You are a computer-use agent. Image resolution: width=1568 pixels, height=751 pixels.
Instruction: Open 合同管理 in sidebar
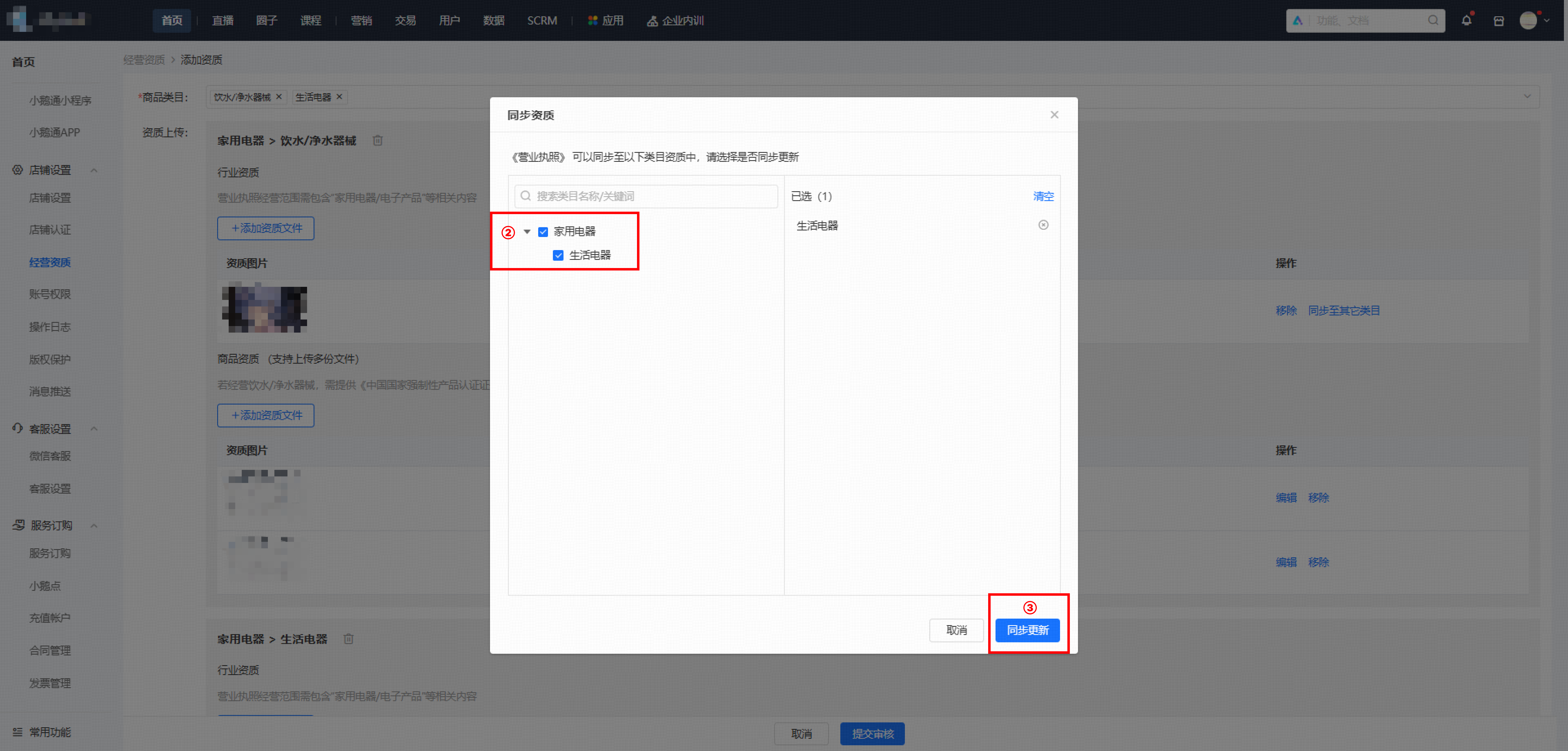coord(50,650)
